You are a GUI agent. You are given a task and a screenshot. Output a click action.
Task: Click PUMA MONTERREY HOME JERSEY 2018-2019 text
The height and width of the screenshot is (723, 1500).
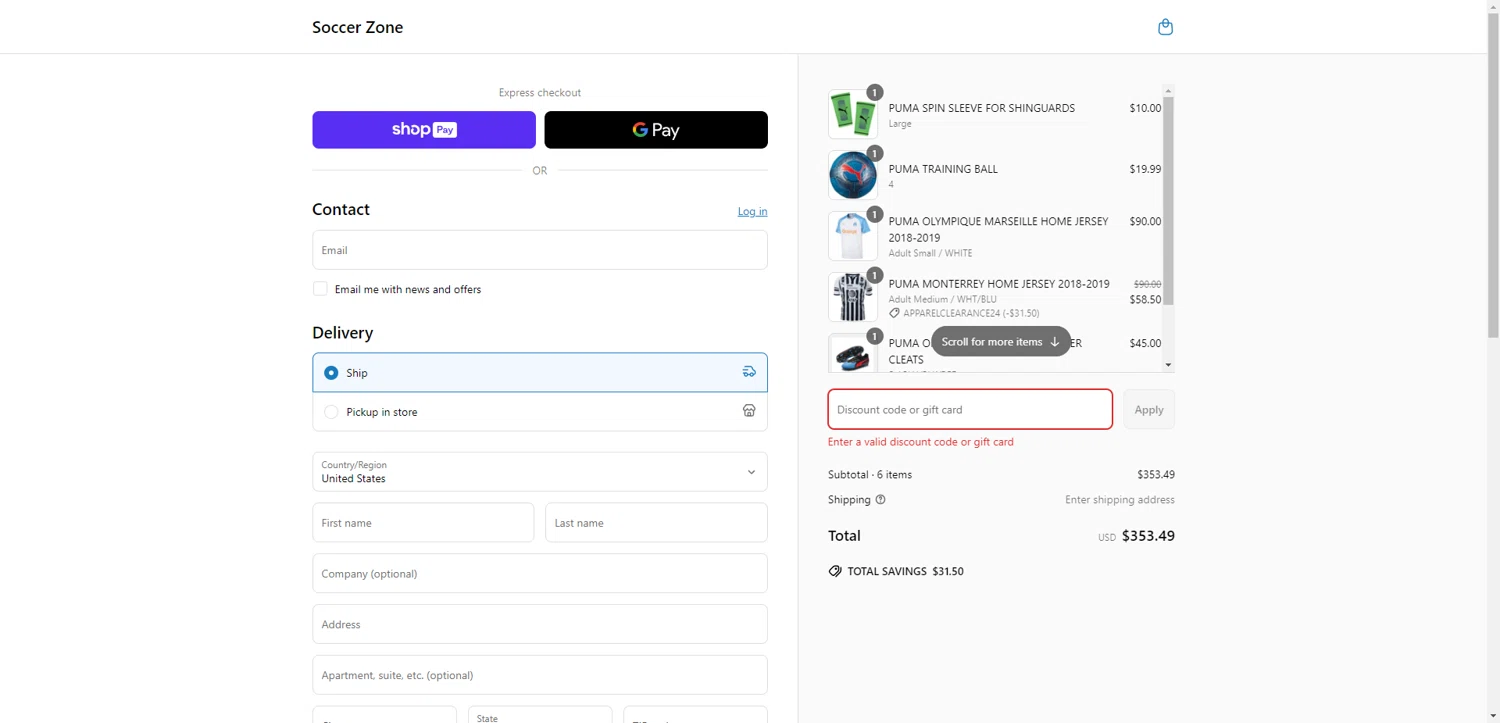999,284
